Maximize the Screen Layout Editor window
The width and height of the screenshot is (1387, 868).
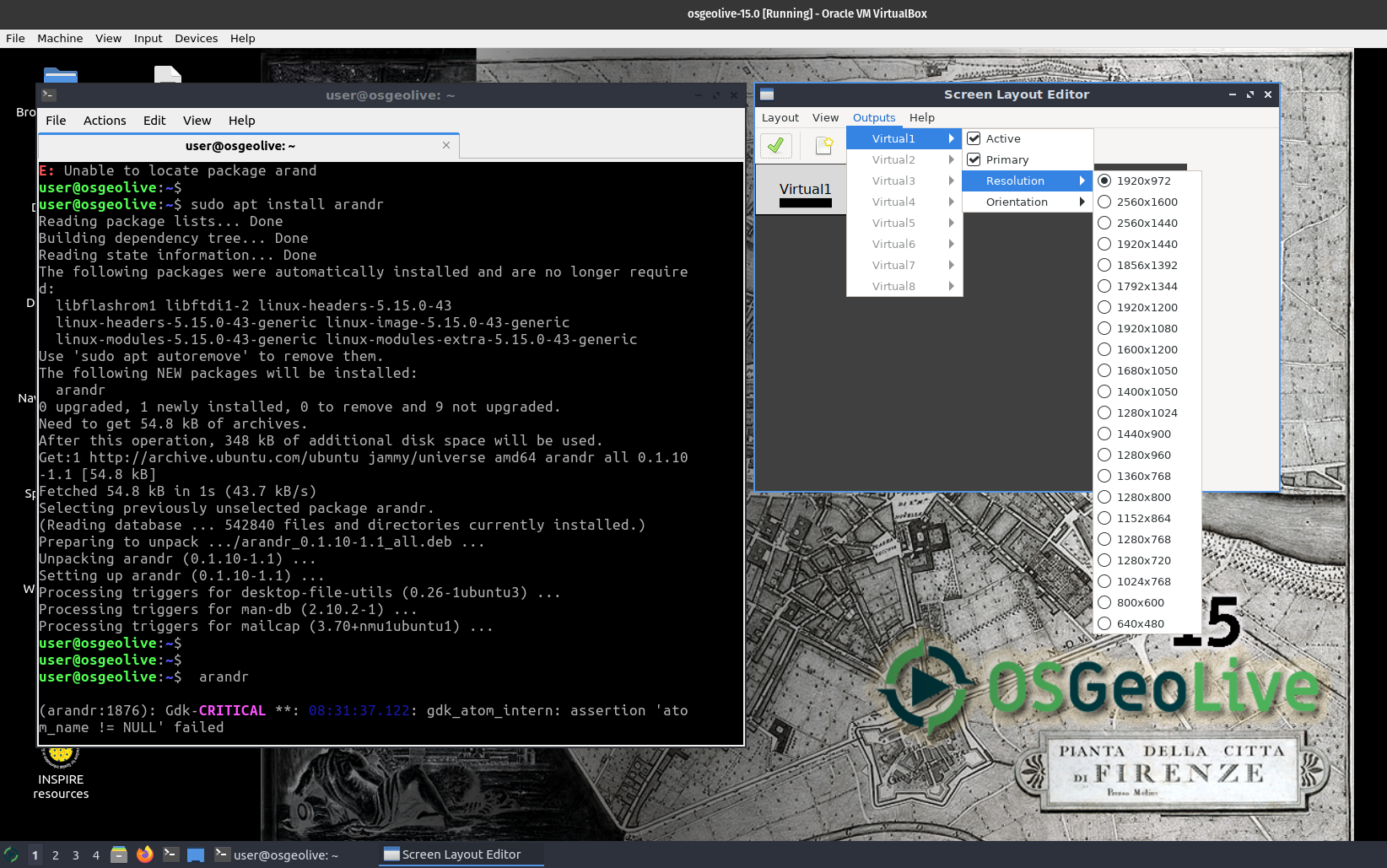(1250, 94)
